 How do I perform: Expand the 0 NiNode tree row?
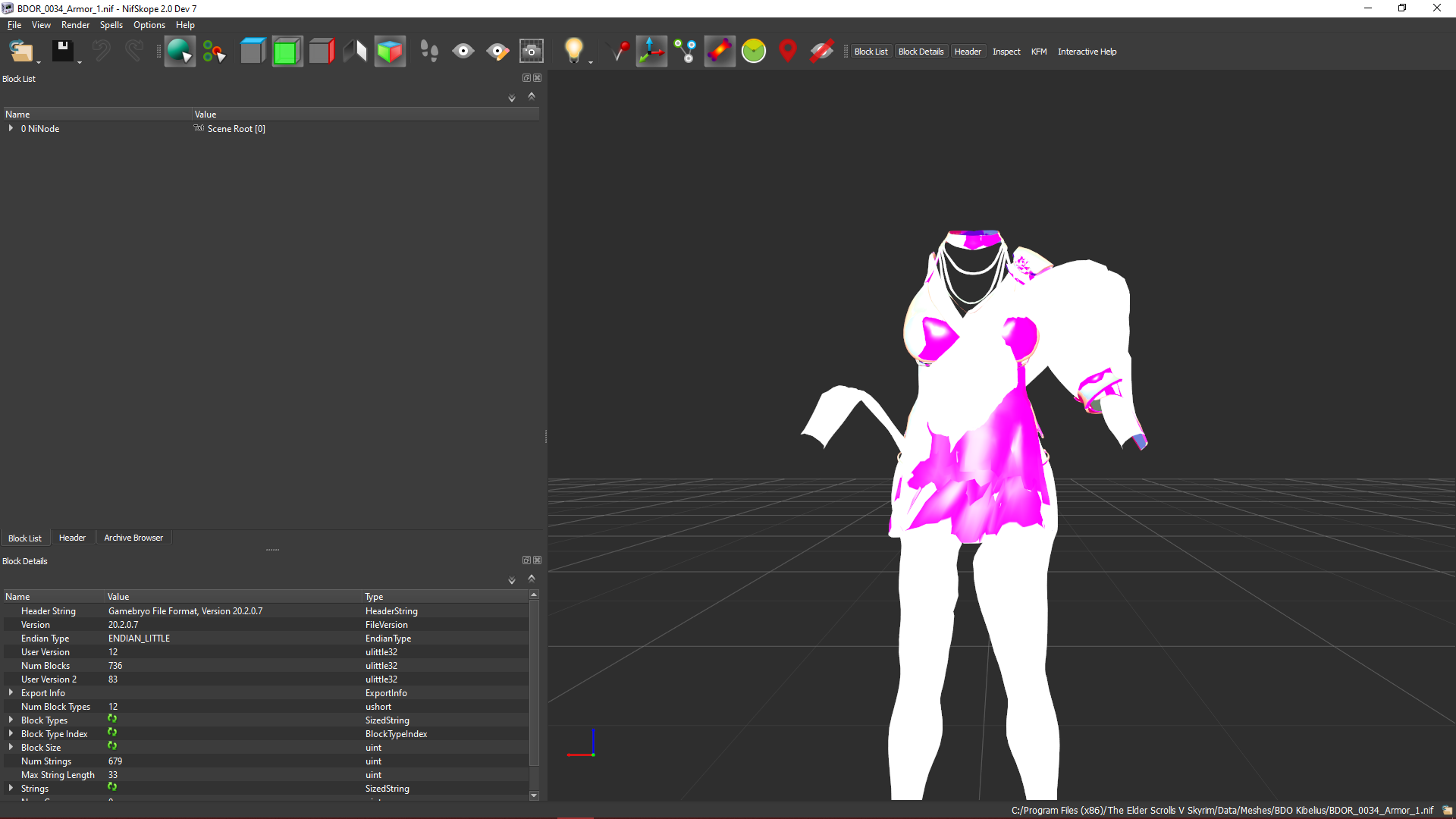pos(11,128)
